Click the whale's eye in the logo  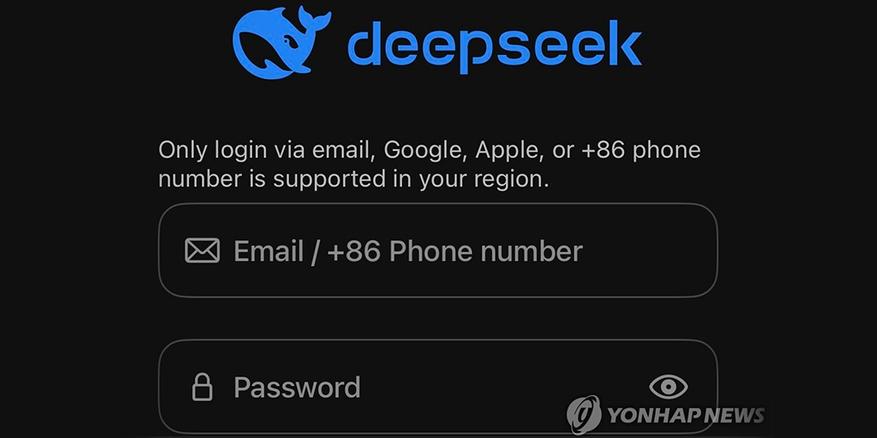point(287,40)
